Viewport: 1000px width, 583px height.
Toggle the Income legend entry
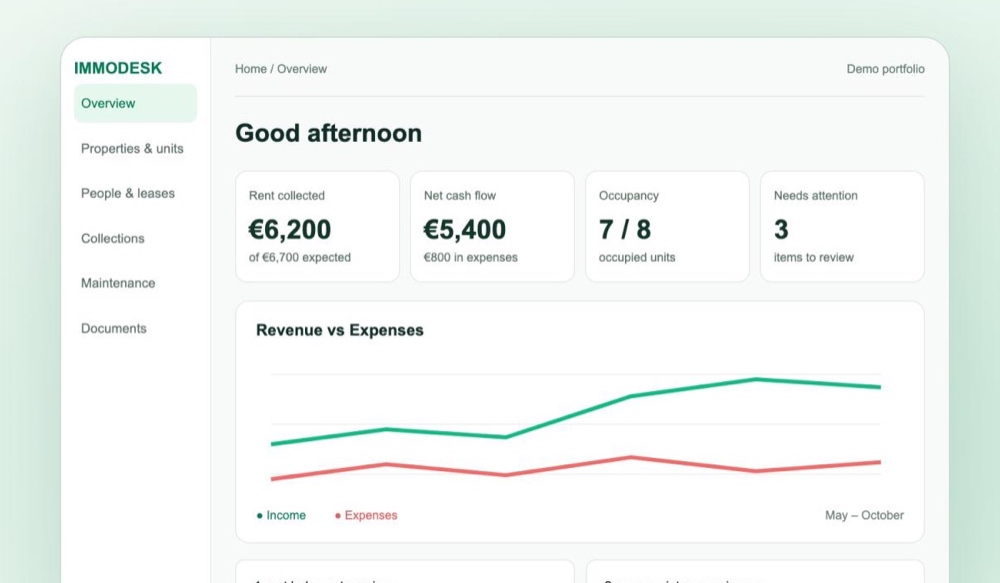[x=281, y=515]
